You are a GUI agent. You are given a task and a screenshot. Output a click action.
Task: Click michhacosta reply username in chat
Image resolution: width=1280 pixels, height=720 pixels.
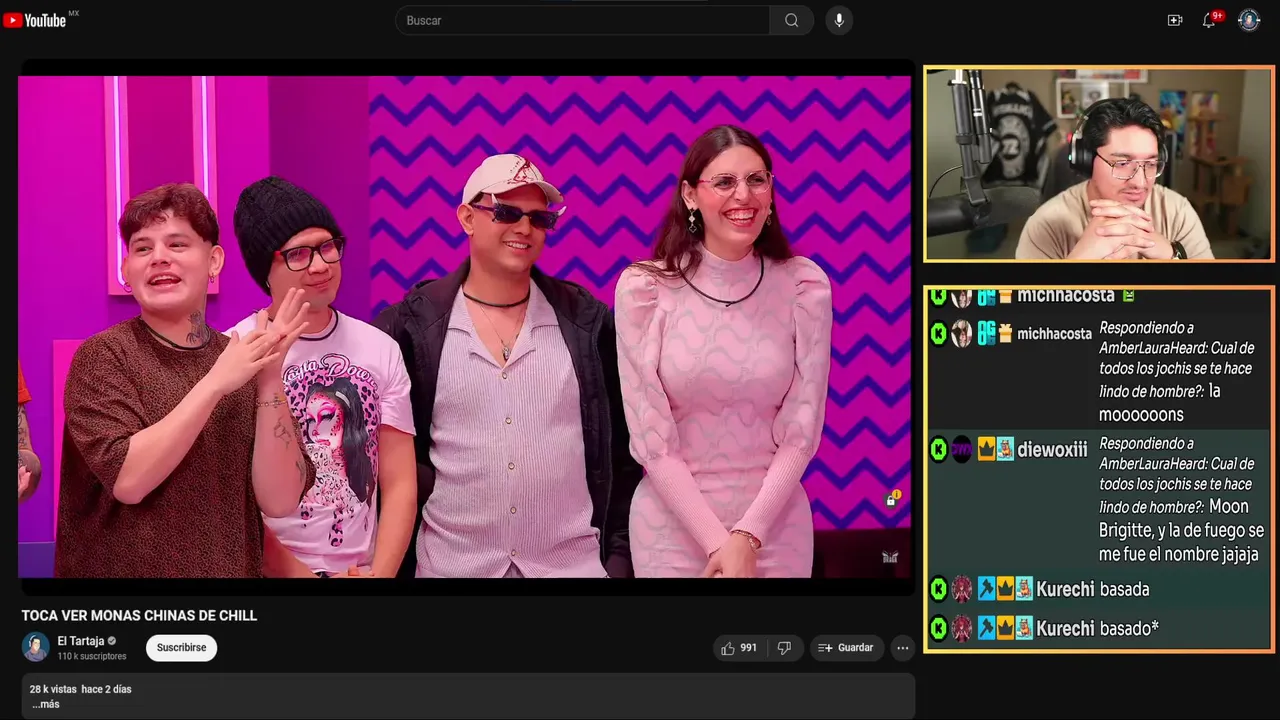[1054, 334]
